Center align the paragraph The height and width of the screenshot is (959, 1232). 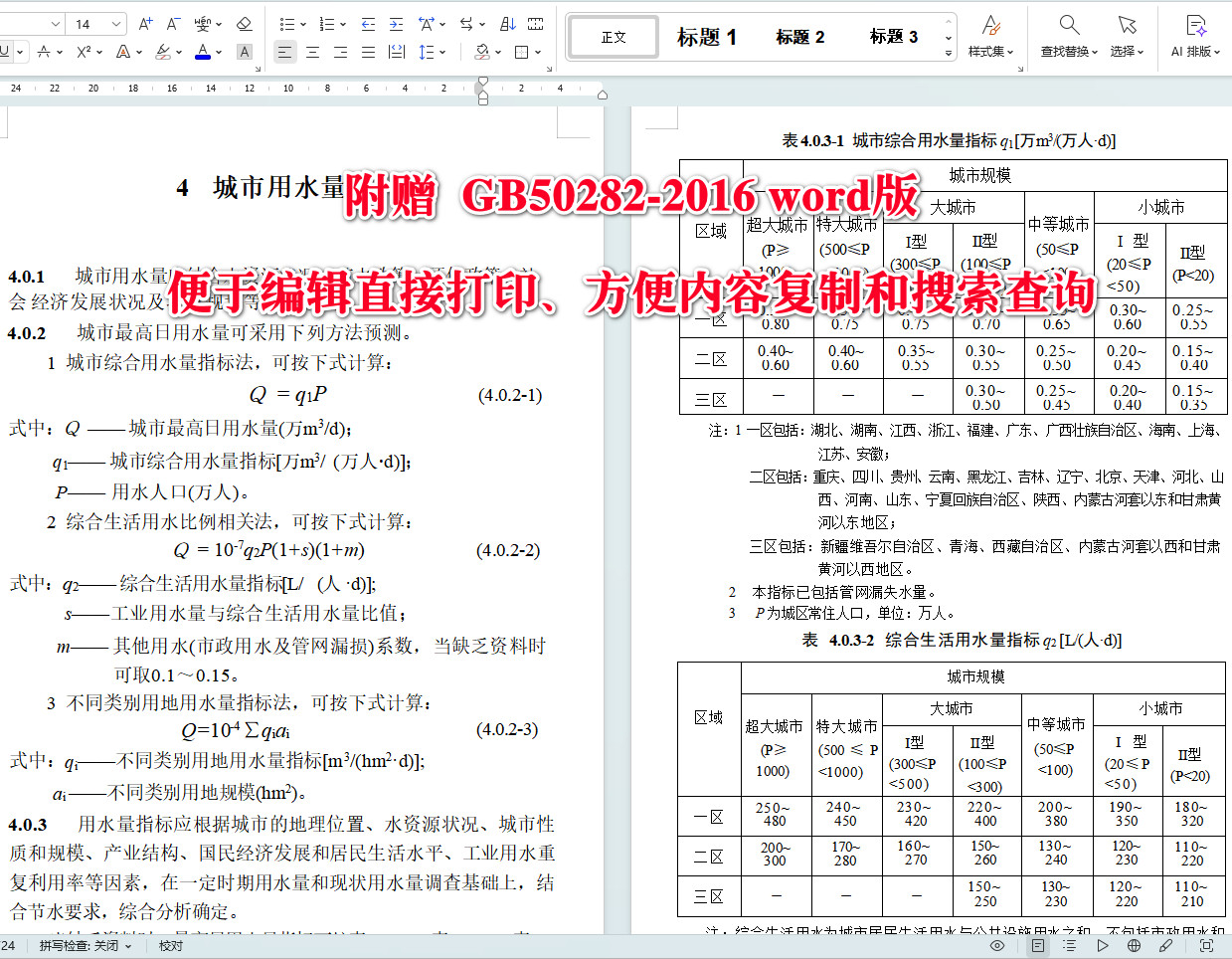click(x=312, y=52)
